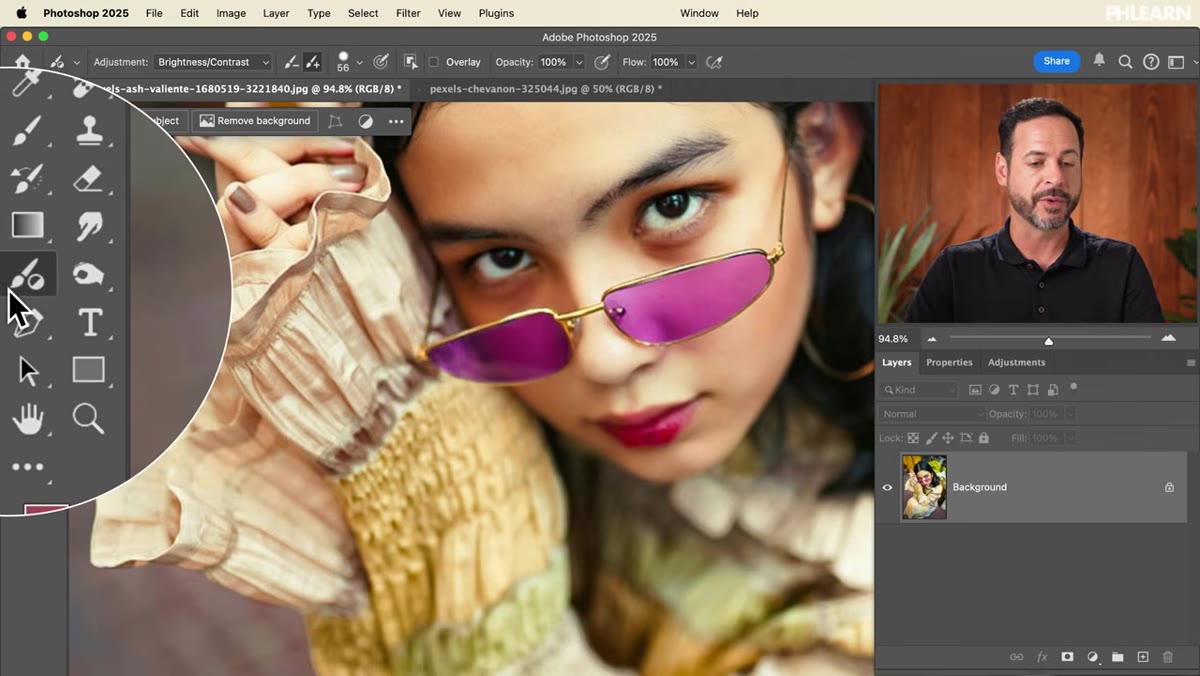
Task: Expand the brush preset picker arrow
Action: pos(359,63)
